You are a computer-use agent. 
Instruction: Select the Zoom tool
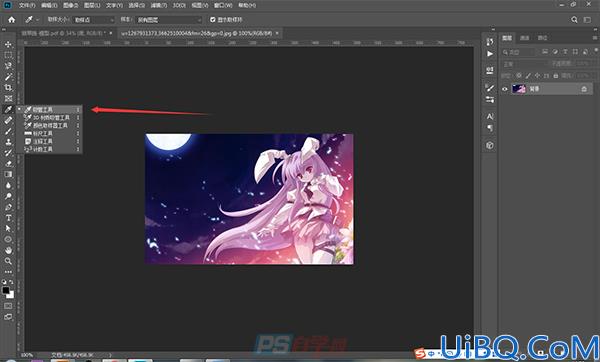point(8,261)
